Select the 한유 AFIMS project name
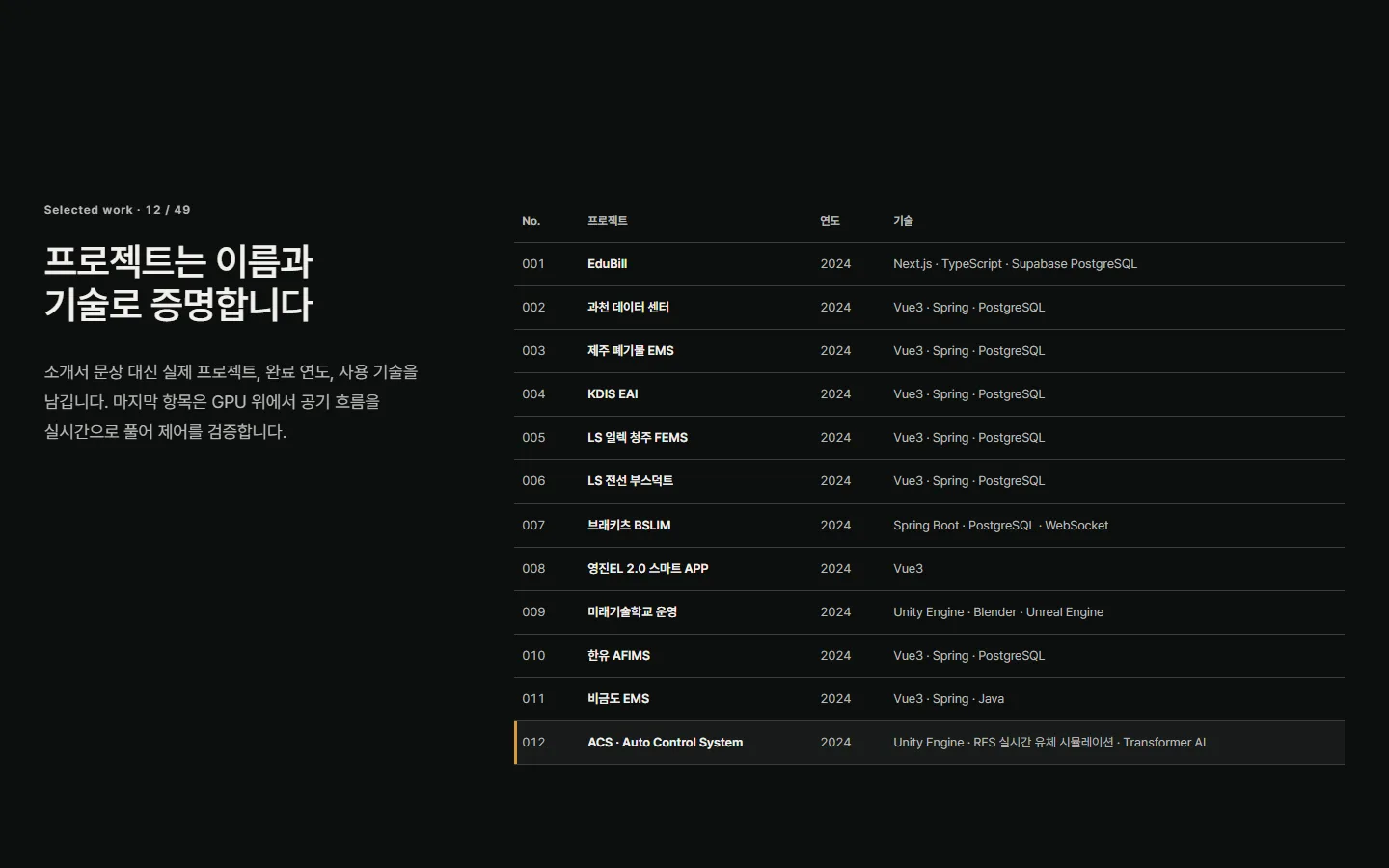Viewport: 1389px width, 868px height. [x=618, y=656]
